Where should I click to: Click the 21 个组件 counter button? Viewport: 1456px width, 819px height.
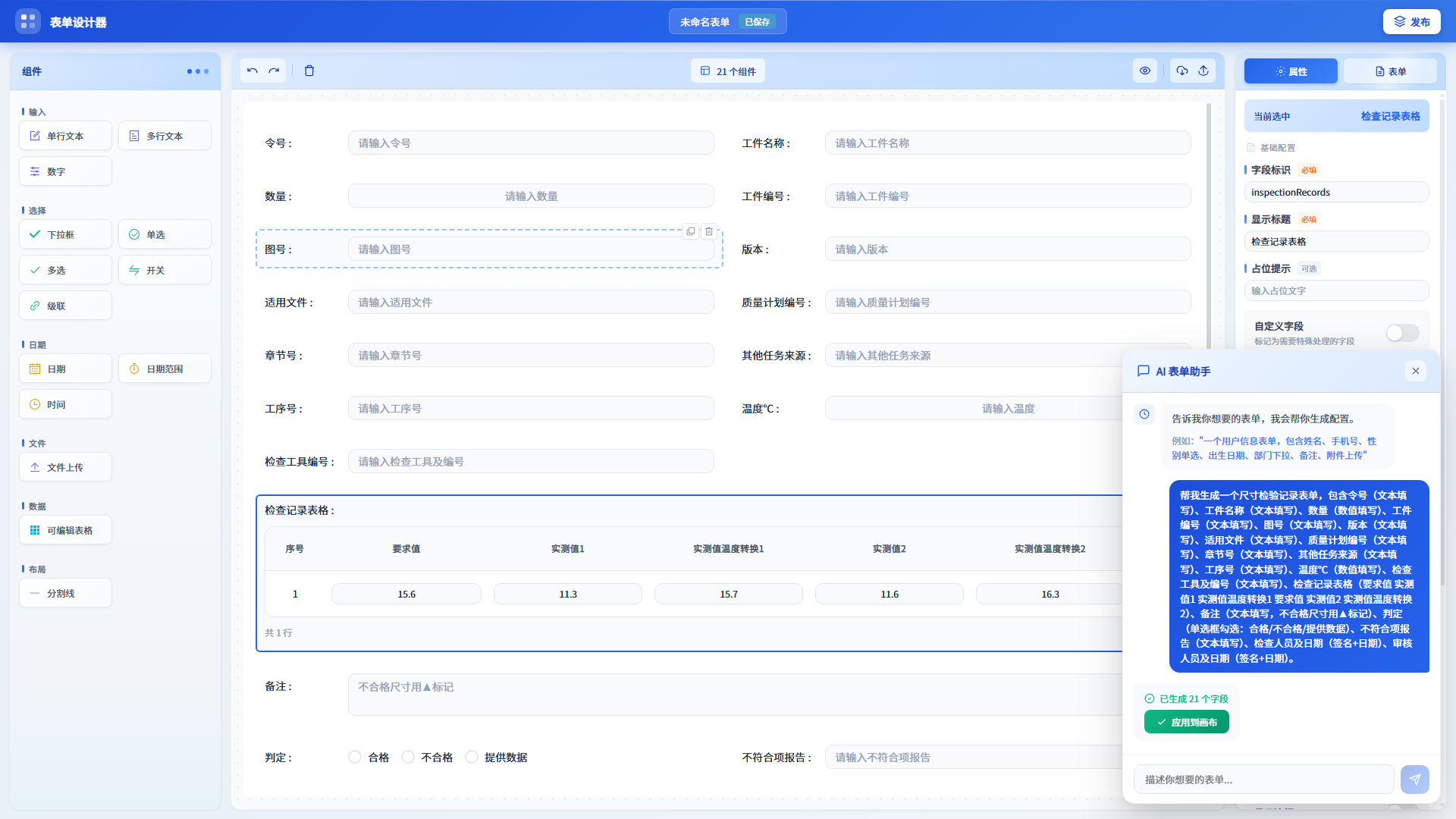pos(728,71)
